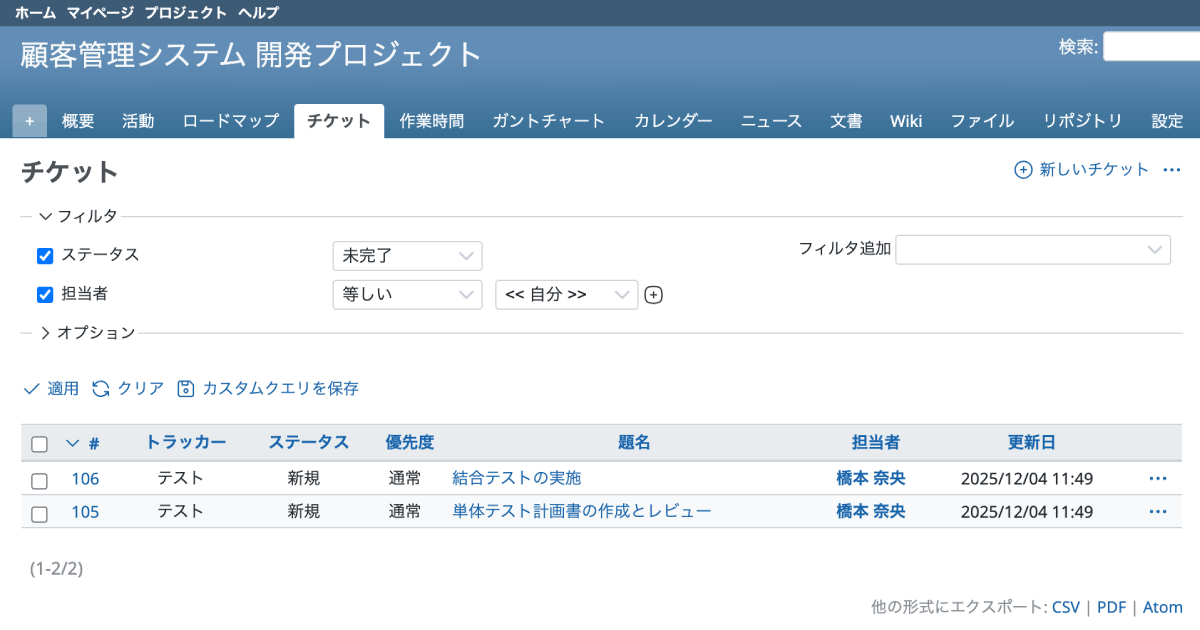Open actions menu for ticket 106 row
This screenshot has width=1200, height=630.
point(1158,478)
